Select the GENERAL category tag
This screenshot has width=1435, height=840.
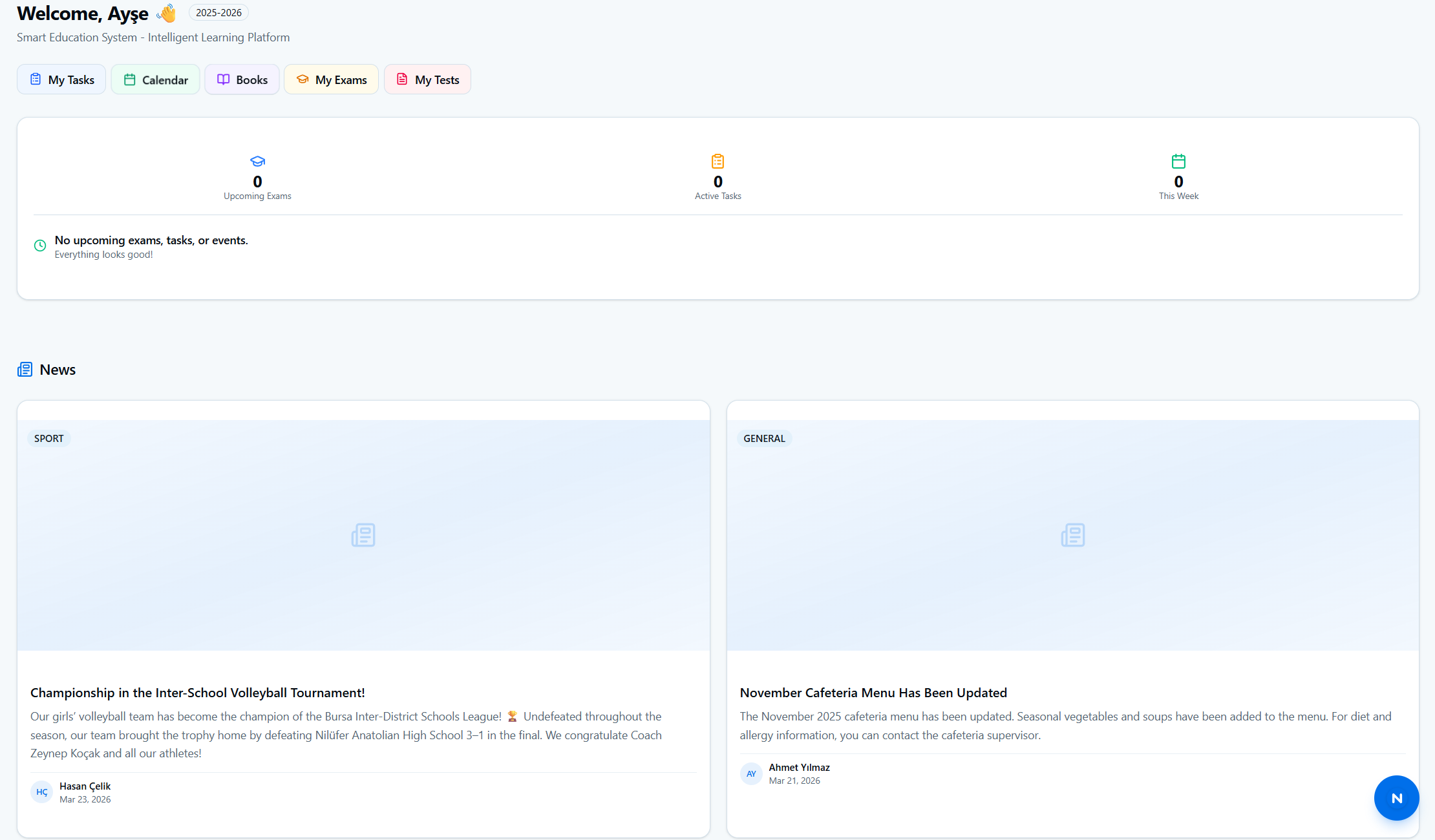pyautogui.click(x=764, y=439)
